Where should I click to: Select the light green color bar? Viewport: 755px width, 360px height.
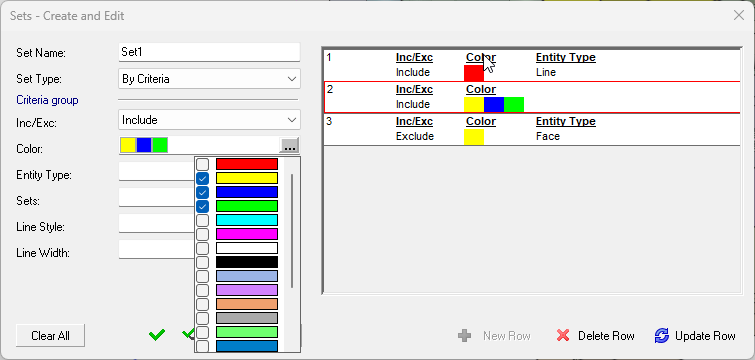click(247, 332)
